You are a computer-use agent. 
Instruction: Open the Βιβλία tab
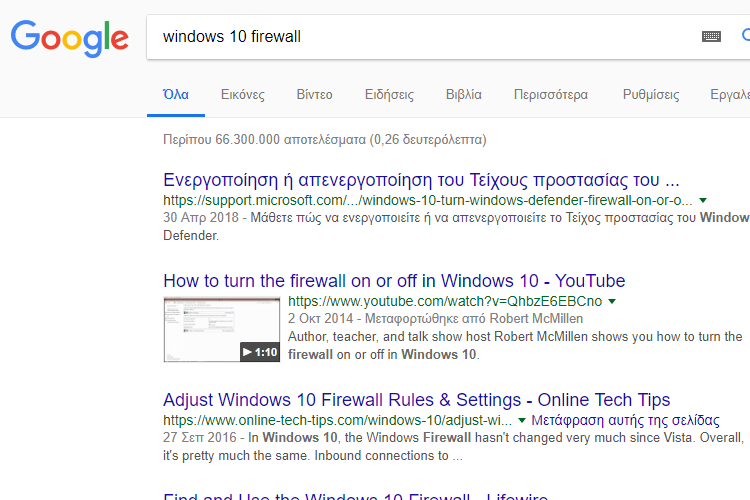click(463, 95)
